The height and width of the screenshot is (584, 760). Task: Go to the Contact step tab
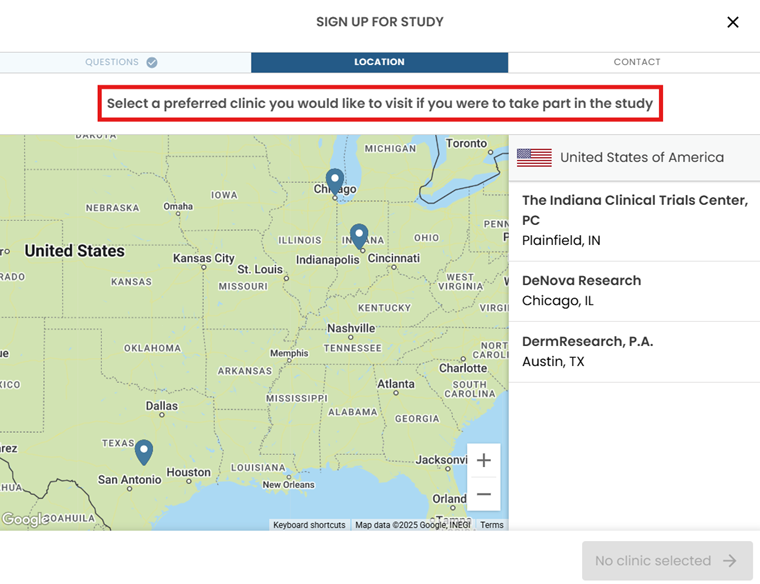(636, 62)
